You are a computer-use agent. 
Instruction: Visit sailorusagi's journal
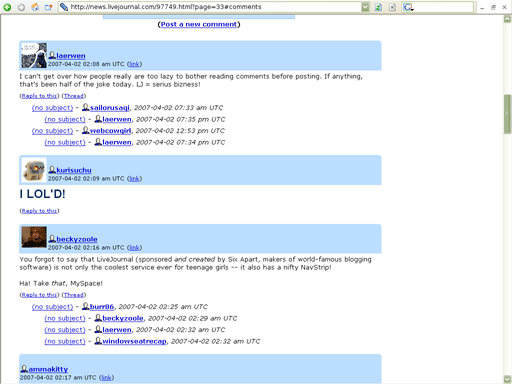click(x=110, y=108)
